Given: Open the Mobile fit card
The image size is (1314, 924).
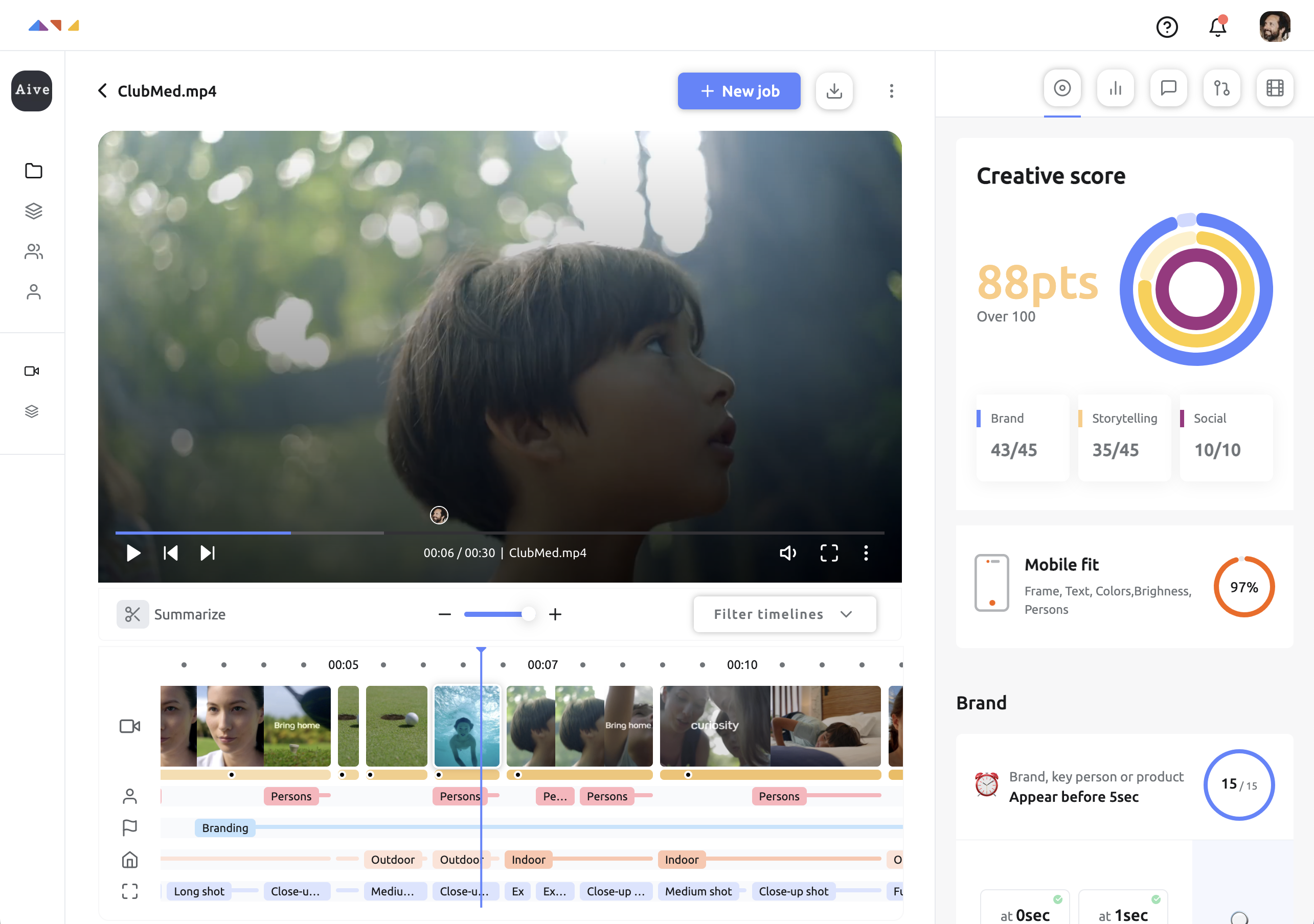Looking at the screenshot, I should click(1124, 586).
